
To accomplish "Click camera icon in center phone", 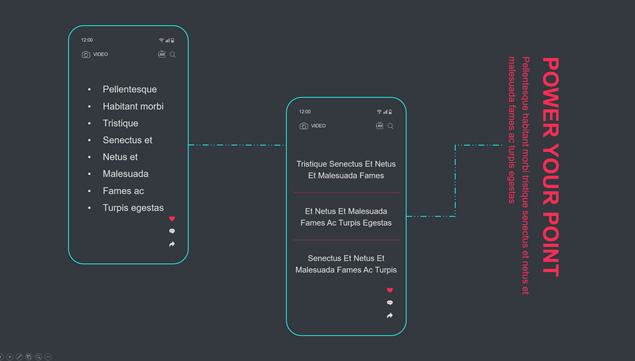I will [x=303, y=126].
